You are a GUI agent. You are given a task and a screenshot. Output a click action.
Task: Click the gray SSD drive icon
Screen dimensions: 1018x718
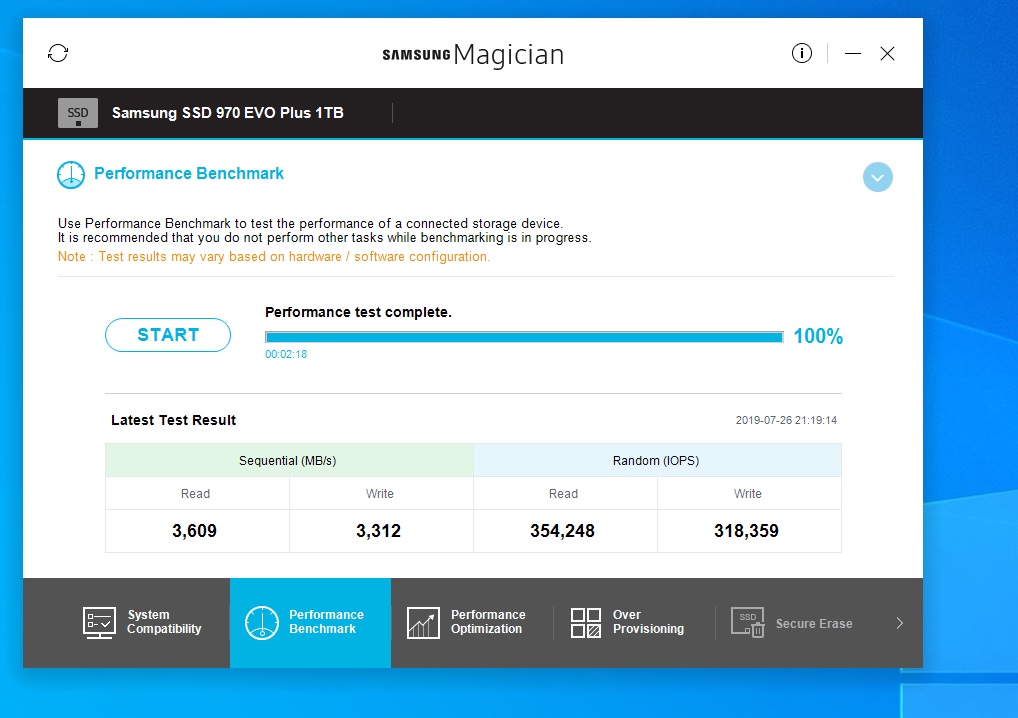(x=78, y=113)
